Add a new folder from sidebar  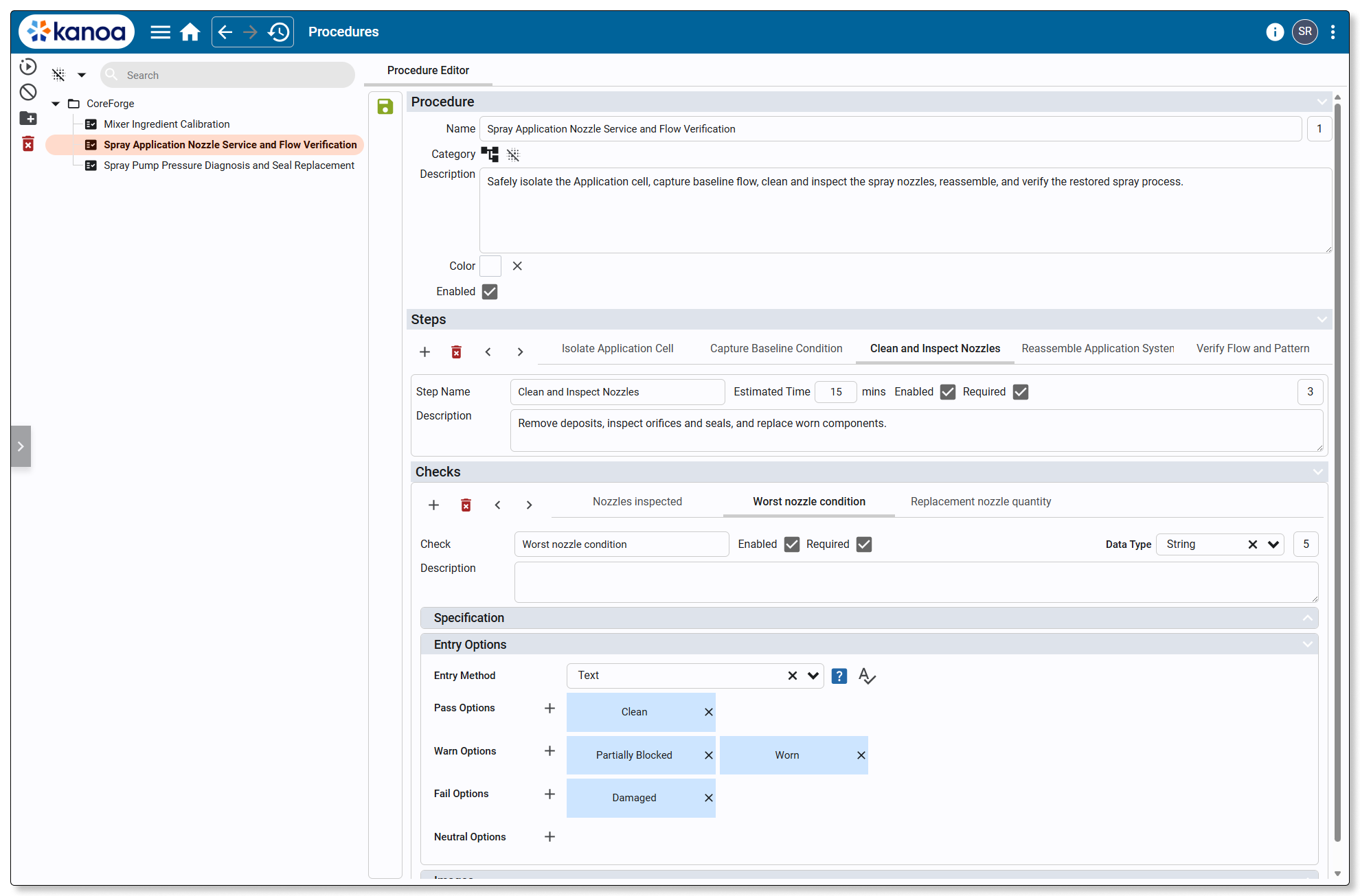click(28, 118)
